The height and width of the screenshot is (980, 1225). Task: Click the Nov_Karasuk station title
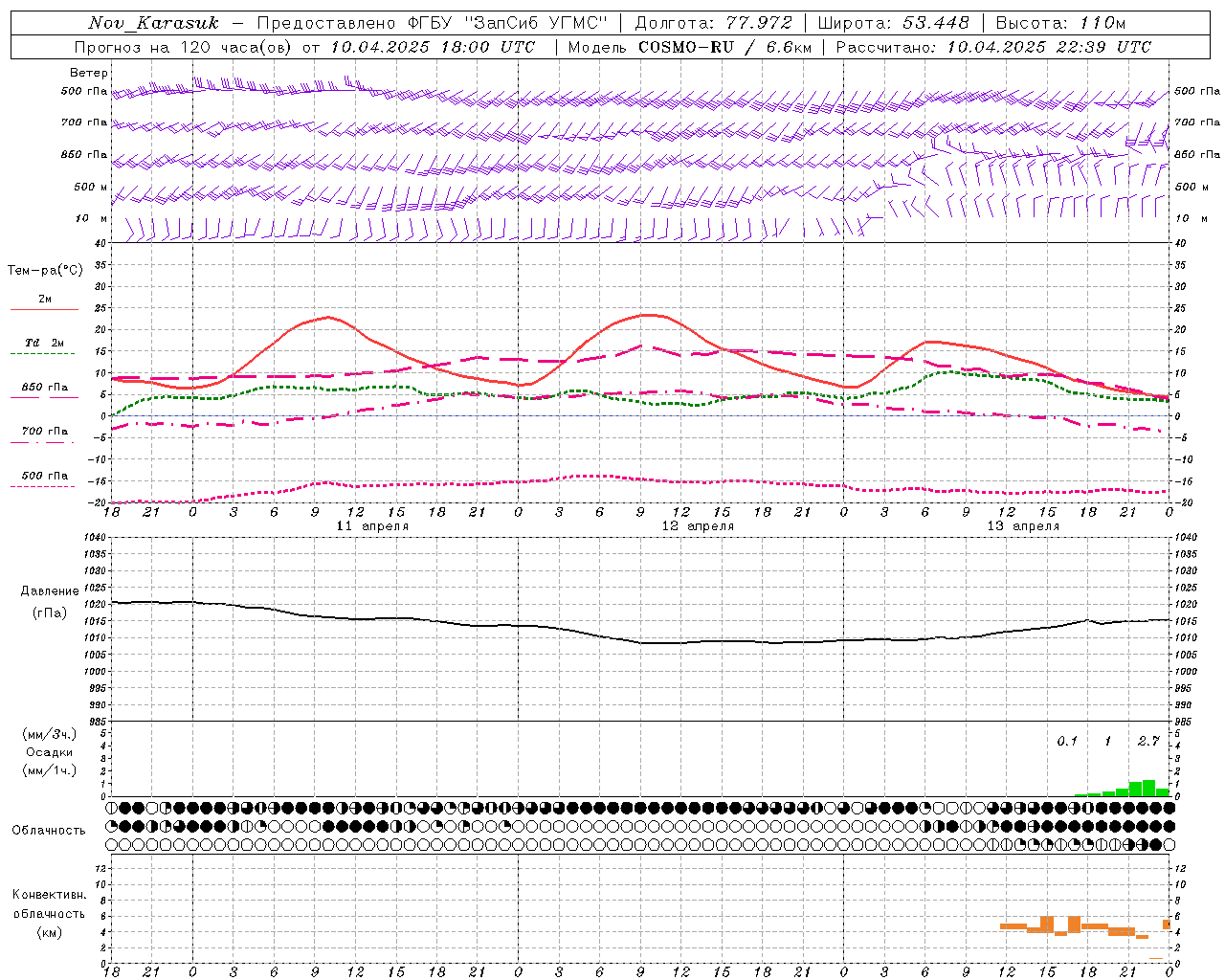pos(153,23)
